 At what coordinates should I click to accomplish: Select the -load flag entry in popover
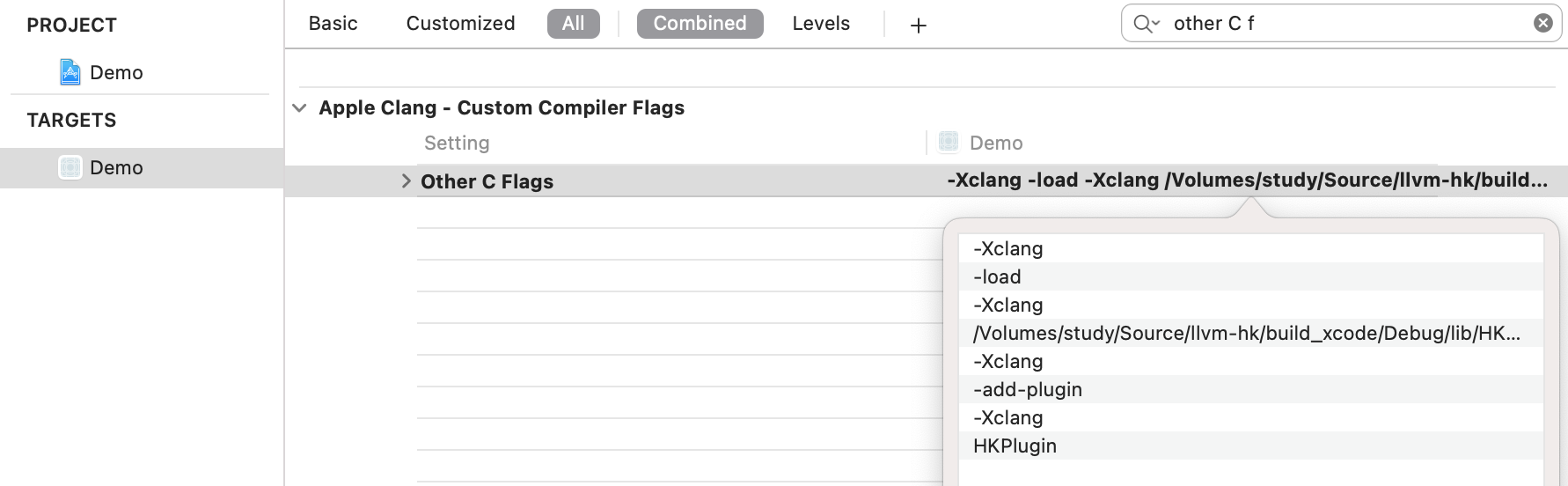pos(1250,276)
